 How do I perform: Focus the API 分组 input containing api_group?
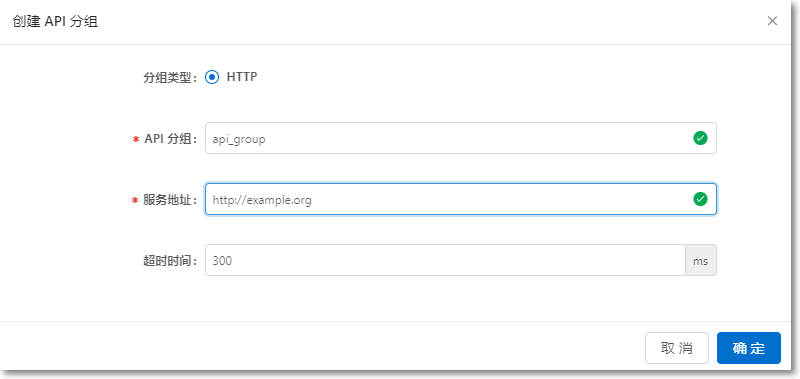coord(461,138)
